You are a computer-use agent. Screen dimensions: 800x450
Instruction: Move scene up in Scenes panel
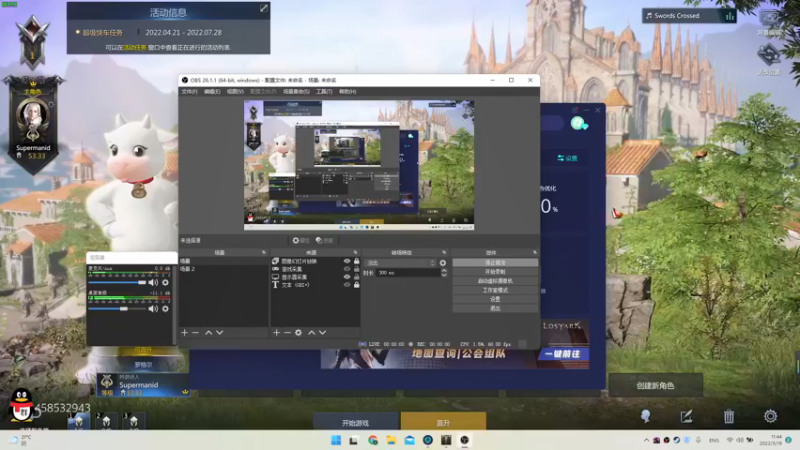click(209, 333)
